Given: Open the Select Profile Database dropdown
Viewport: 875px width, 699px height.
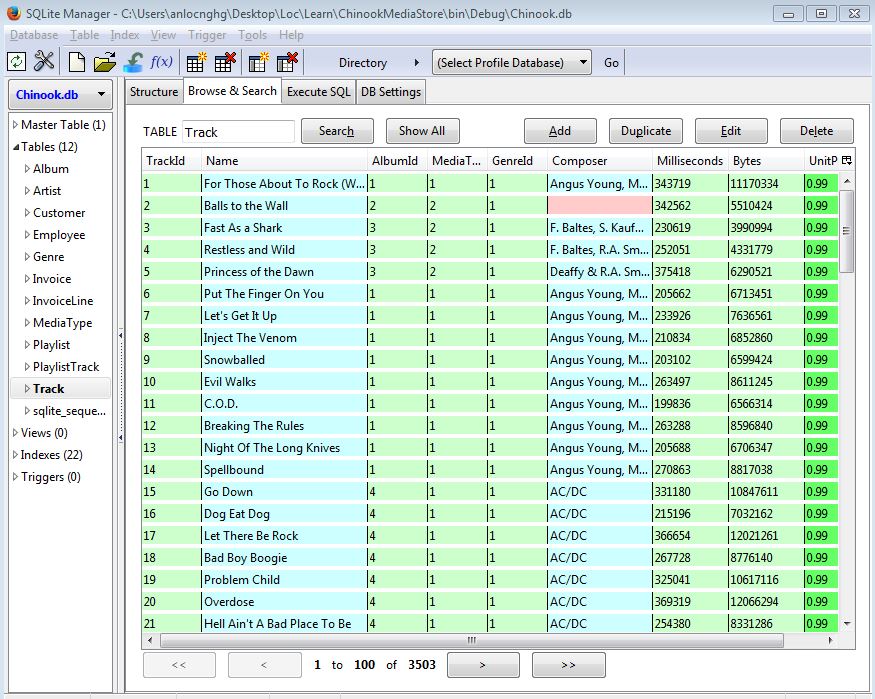Looking at the screenshot, I should tap(511, 62).
